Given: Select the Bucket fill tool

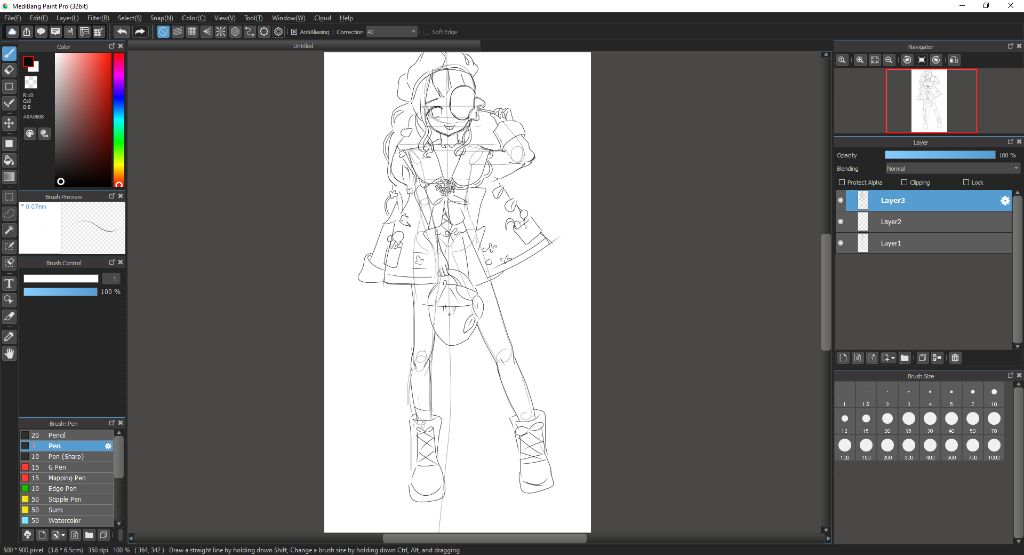Looking at the screenshot, I should [9, 160].
